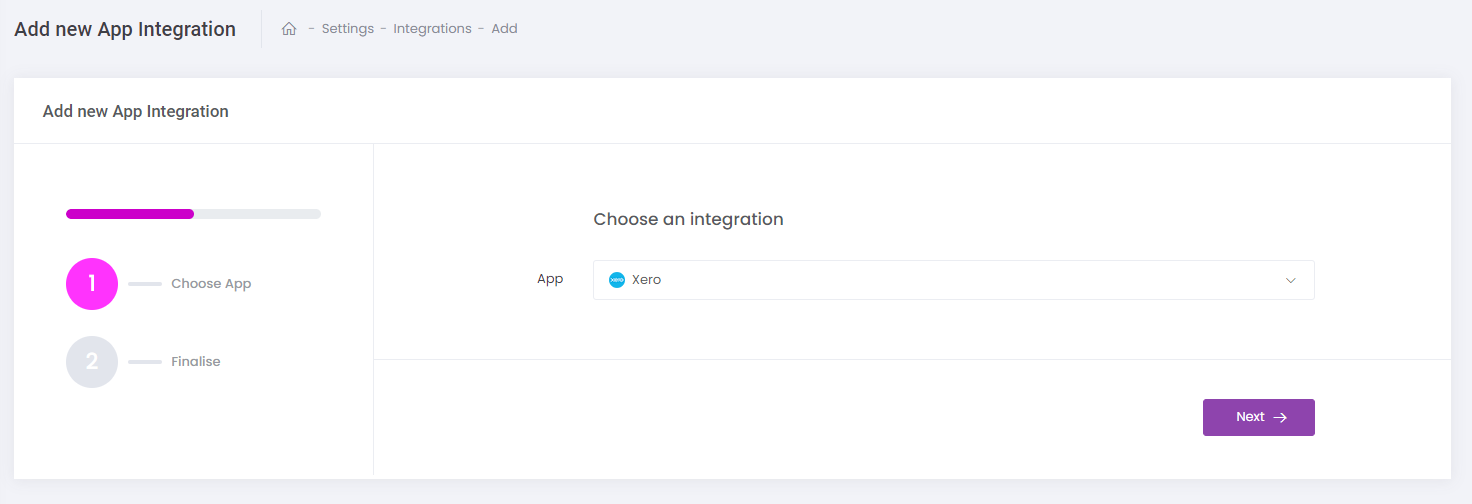Click the top page title text
Image resolution: width=1472 pixels, height=504 pixels.
(125, 29)
